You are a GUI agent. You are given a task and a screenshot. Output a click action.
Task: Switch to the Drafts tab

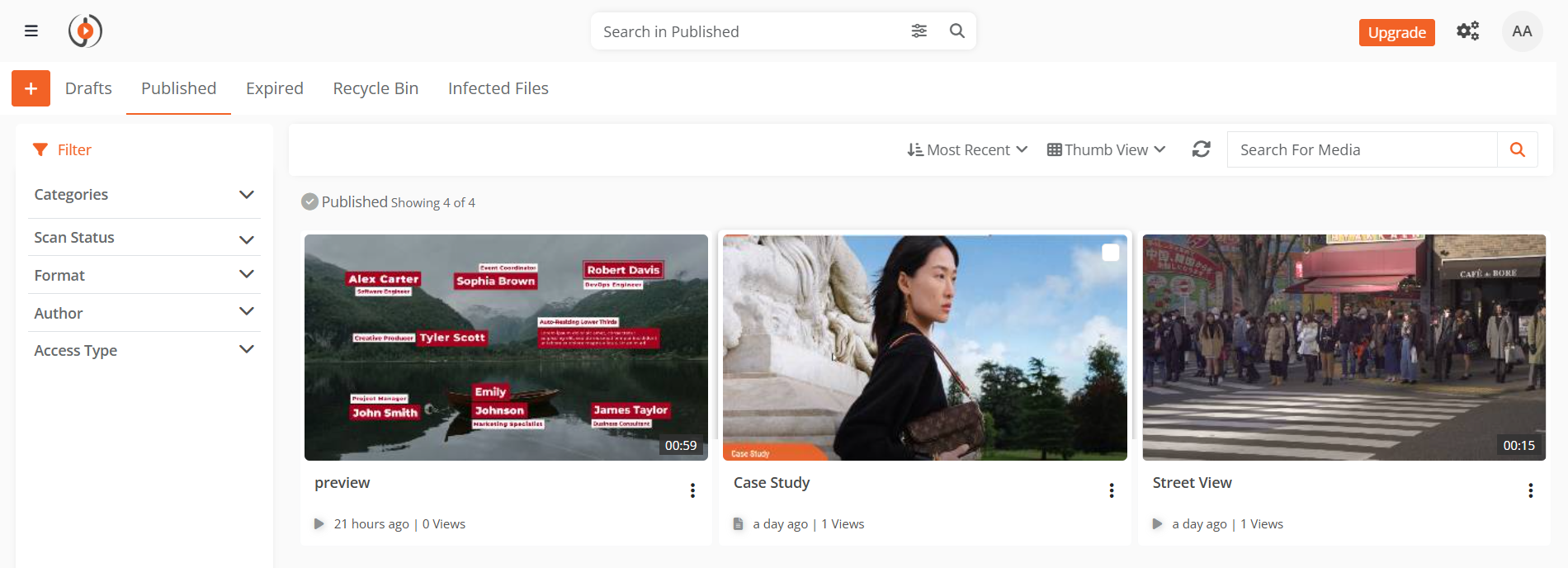point(88,88)
